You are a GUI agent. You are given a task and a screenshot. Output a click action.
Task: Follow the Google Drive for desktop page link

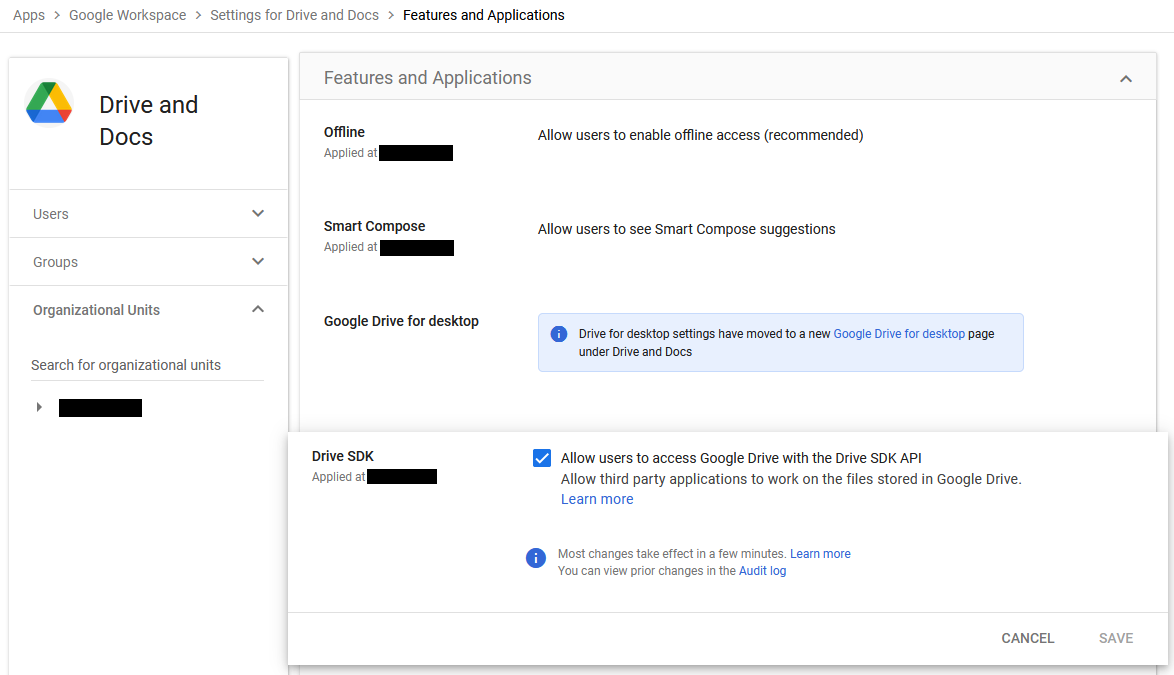pyautogui.click(x=899, y=334)
